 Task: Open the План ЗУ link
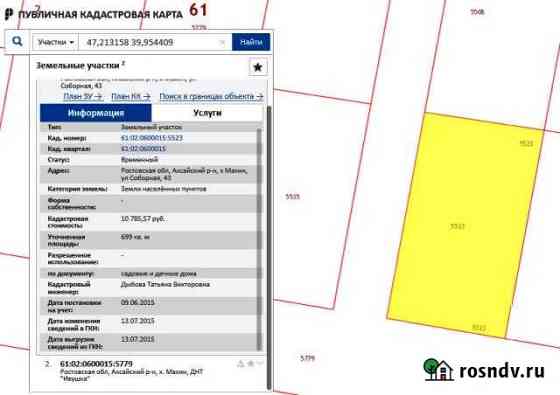click(x=83, y=96)
